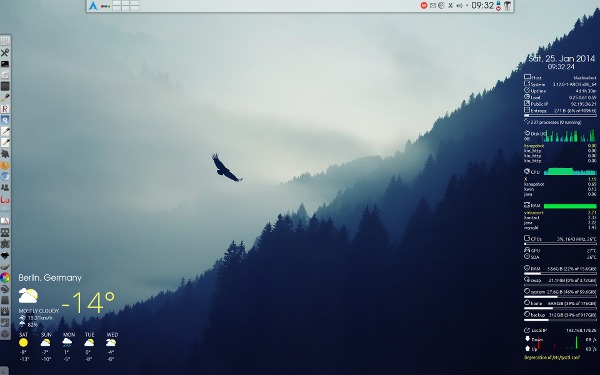Click the 09:32 panel clock
Viewport: 600px width, 375px height.
coord(483,6)
